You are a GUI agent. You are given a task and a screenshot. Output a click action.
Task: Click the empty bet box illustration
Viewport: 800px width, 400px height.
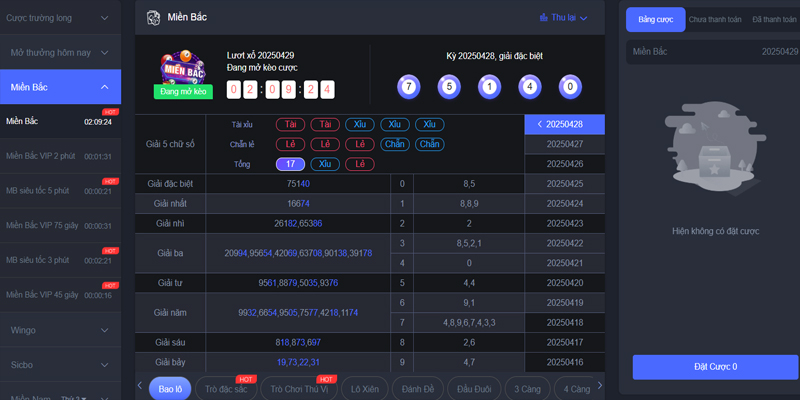tap(715, 149)
